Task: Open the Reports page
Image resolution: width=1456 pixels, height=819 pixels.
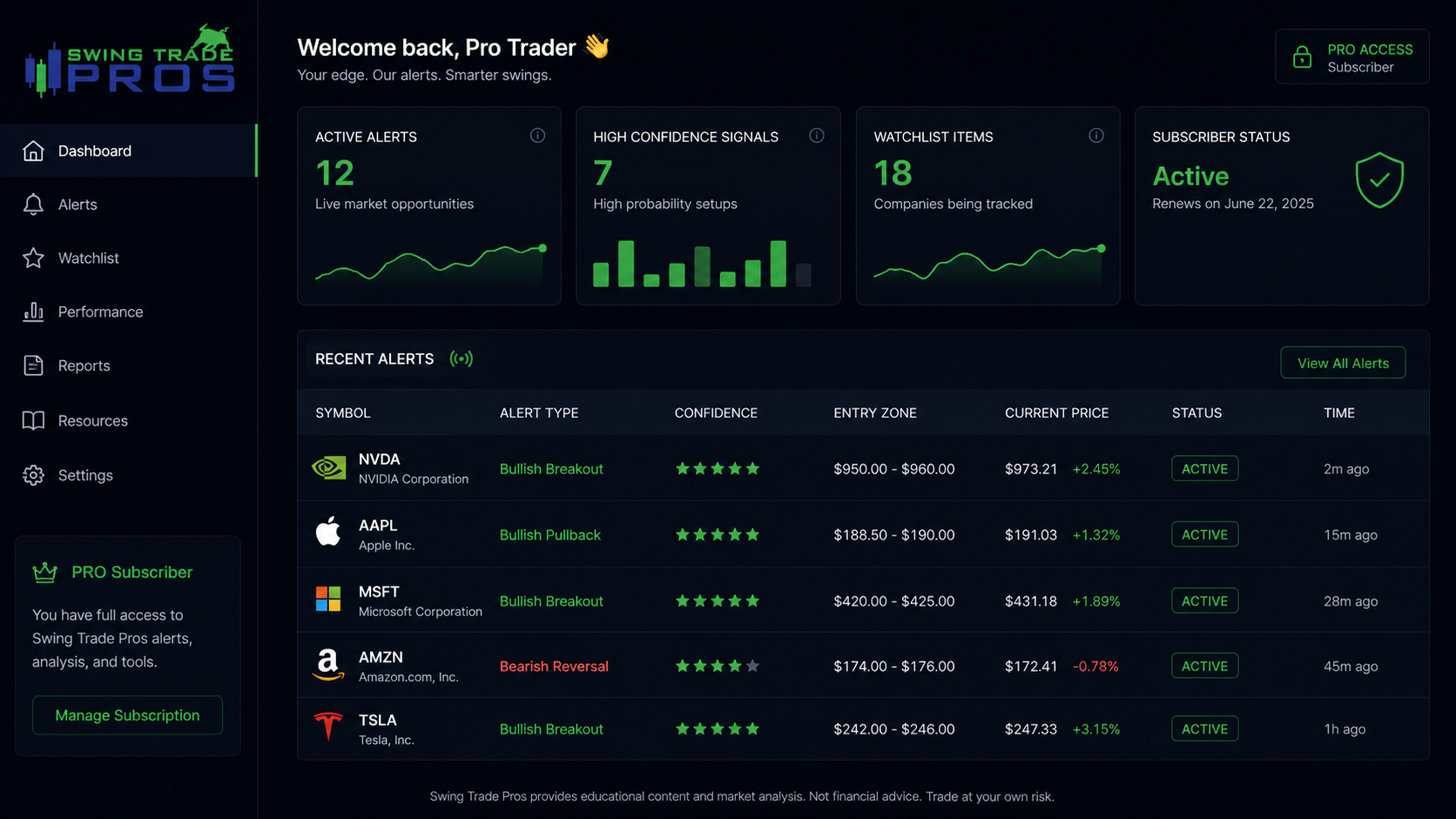Action: [128, 366]
